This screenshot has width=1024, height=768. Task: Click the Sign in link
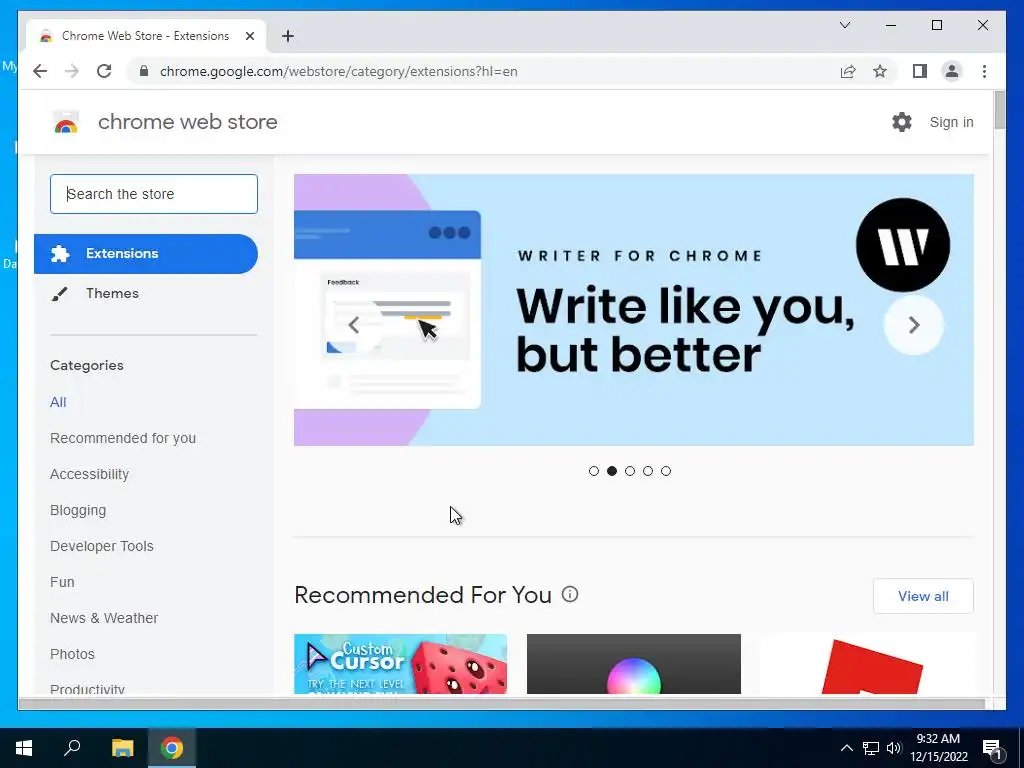point(951,122)
